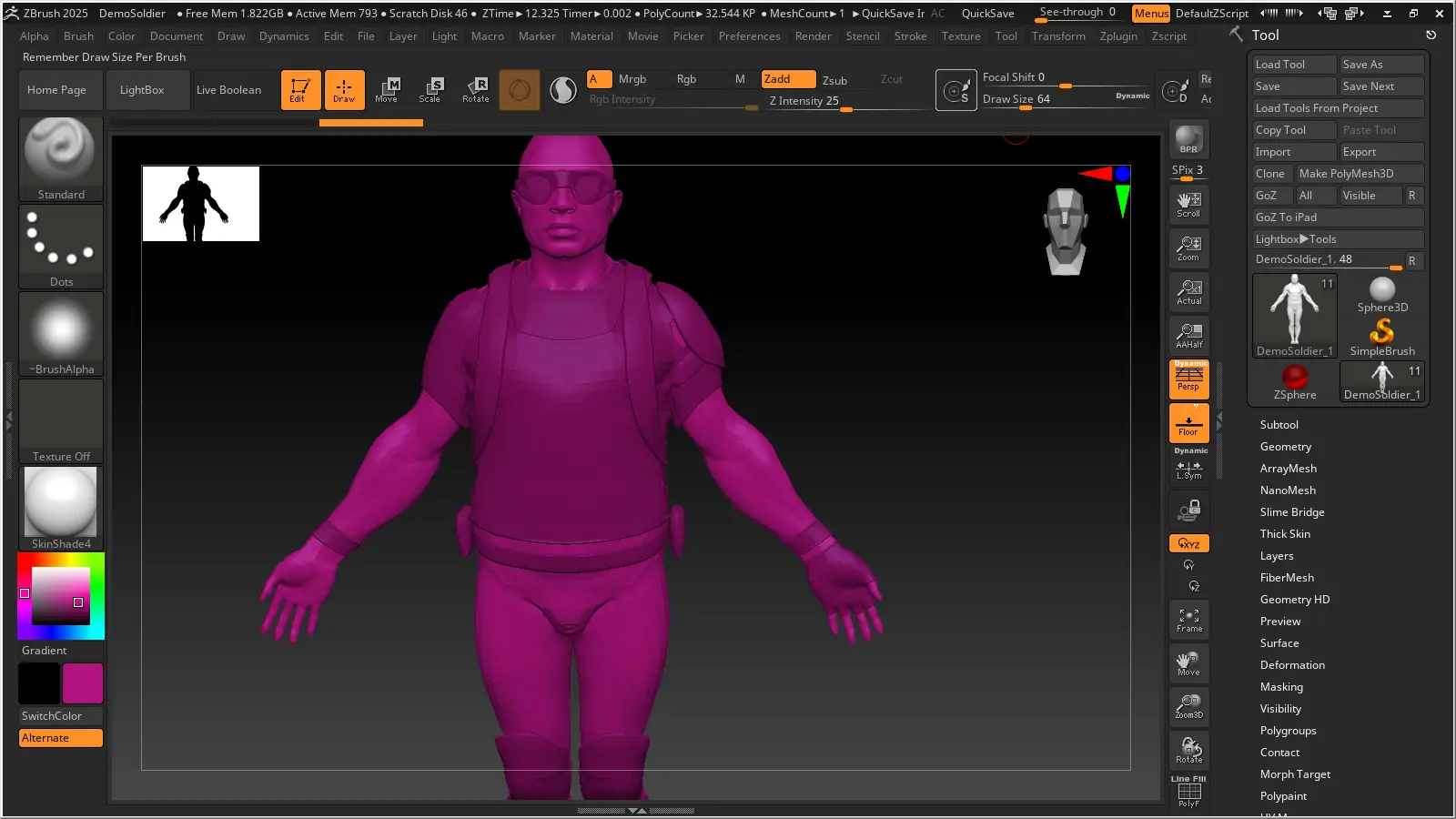Screen dimensions: 1456x819
Task: Select the Move gizmo tool in top toolbar
Action: pos(387,89)
